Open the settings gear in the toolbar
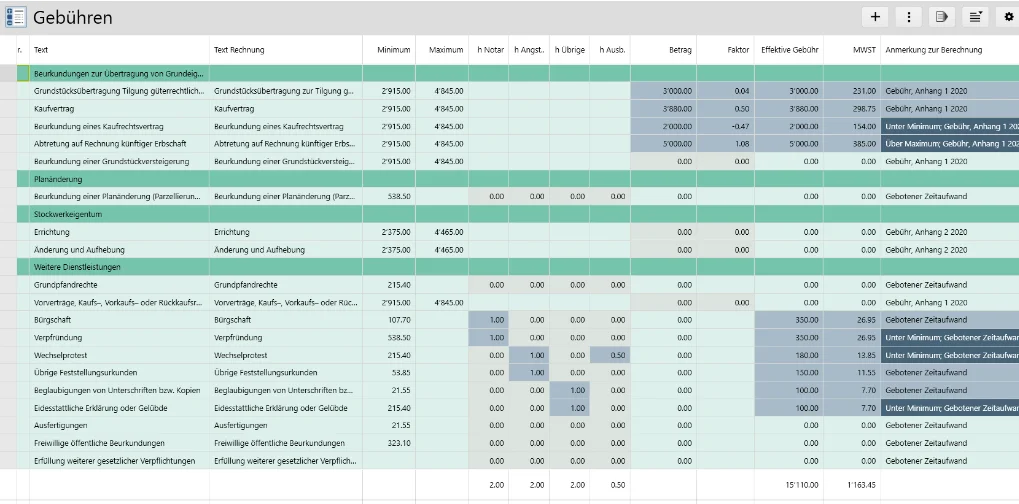Screen dimensions: 1019x504 point(1009,18)
